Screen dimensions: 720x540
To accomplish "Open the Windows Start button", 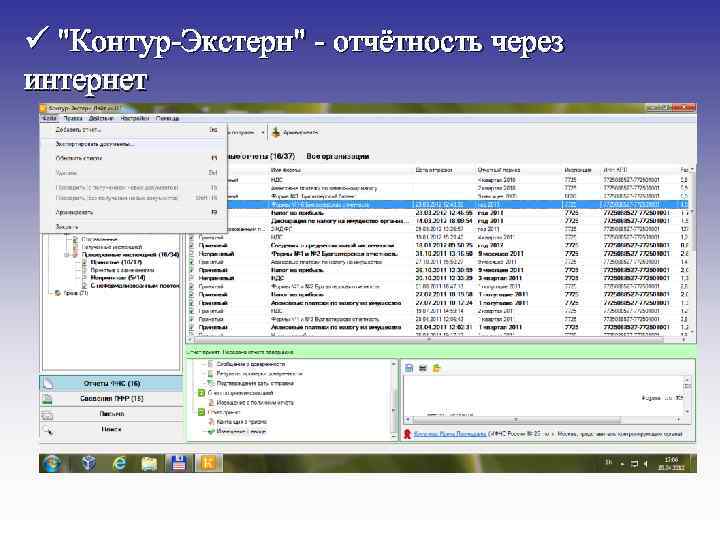I will click(x=52, y=463).
